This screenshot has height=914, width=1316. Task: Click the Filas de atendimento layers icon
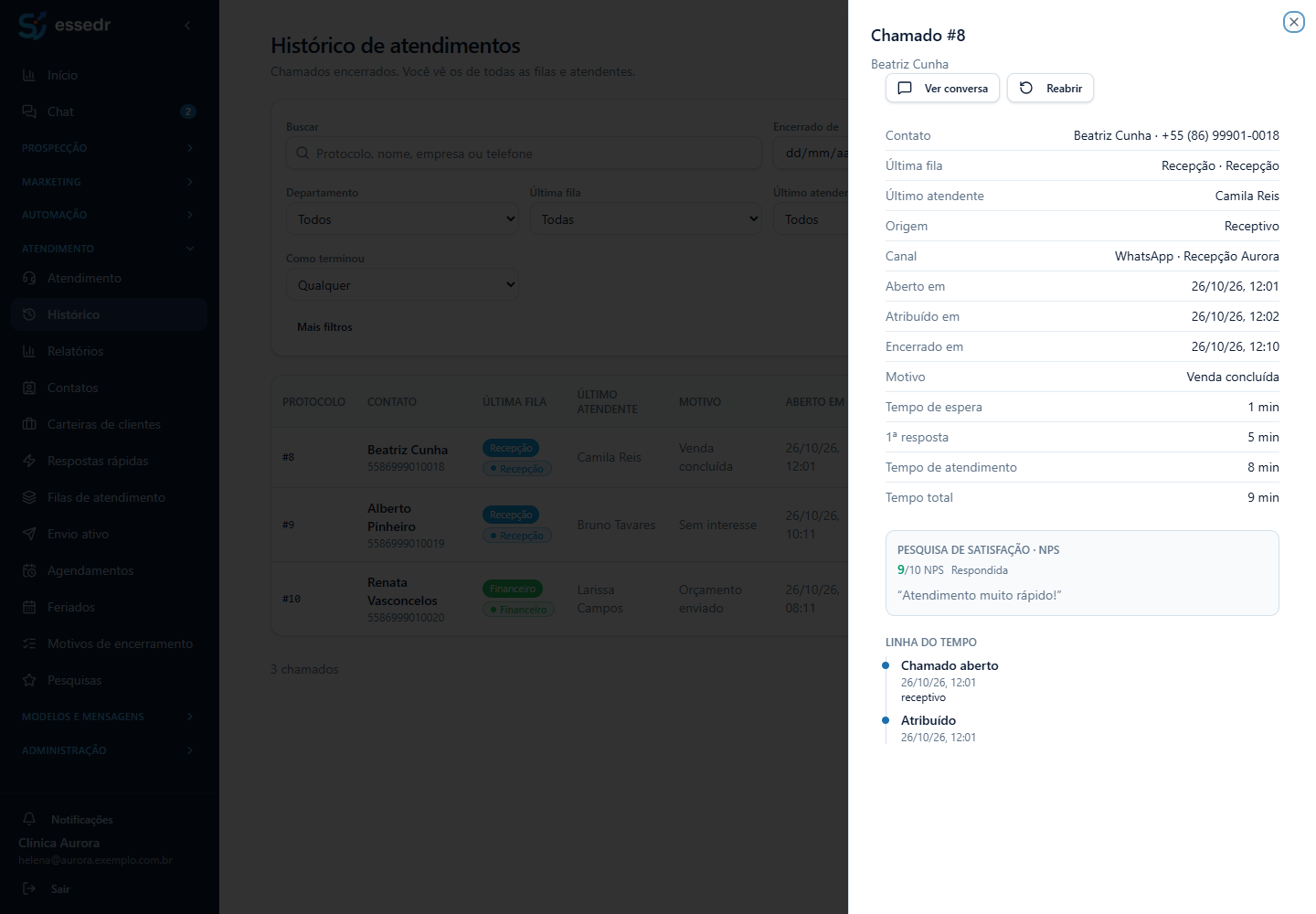click(29, 497)
